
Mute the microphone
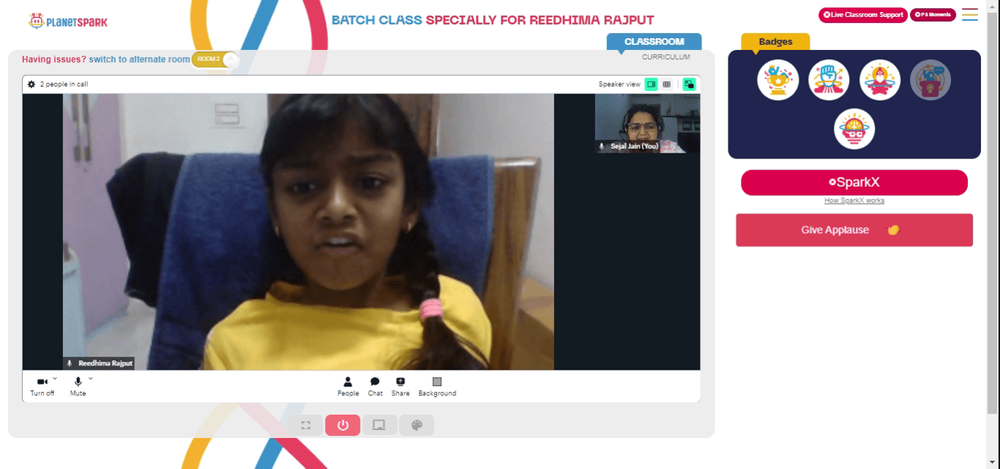78,386
